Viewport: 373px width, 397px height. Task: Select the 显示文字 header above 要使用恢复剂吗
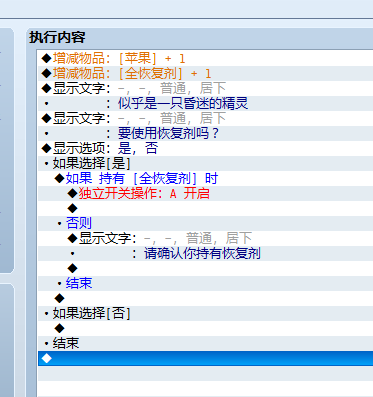pos(205,118)
